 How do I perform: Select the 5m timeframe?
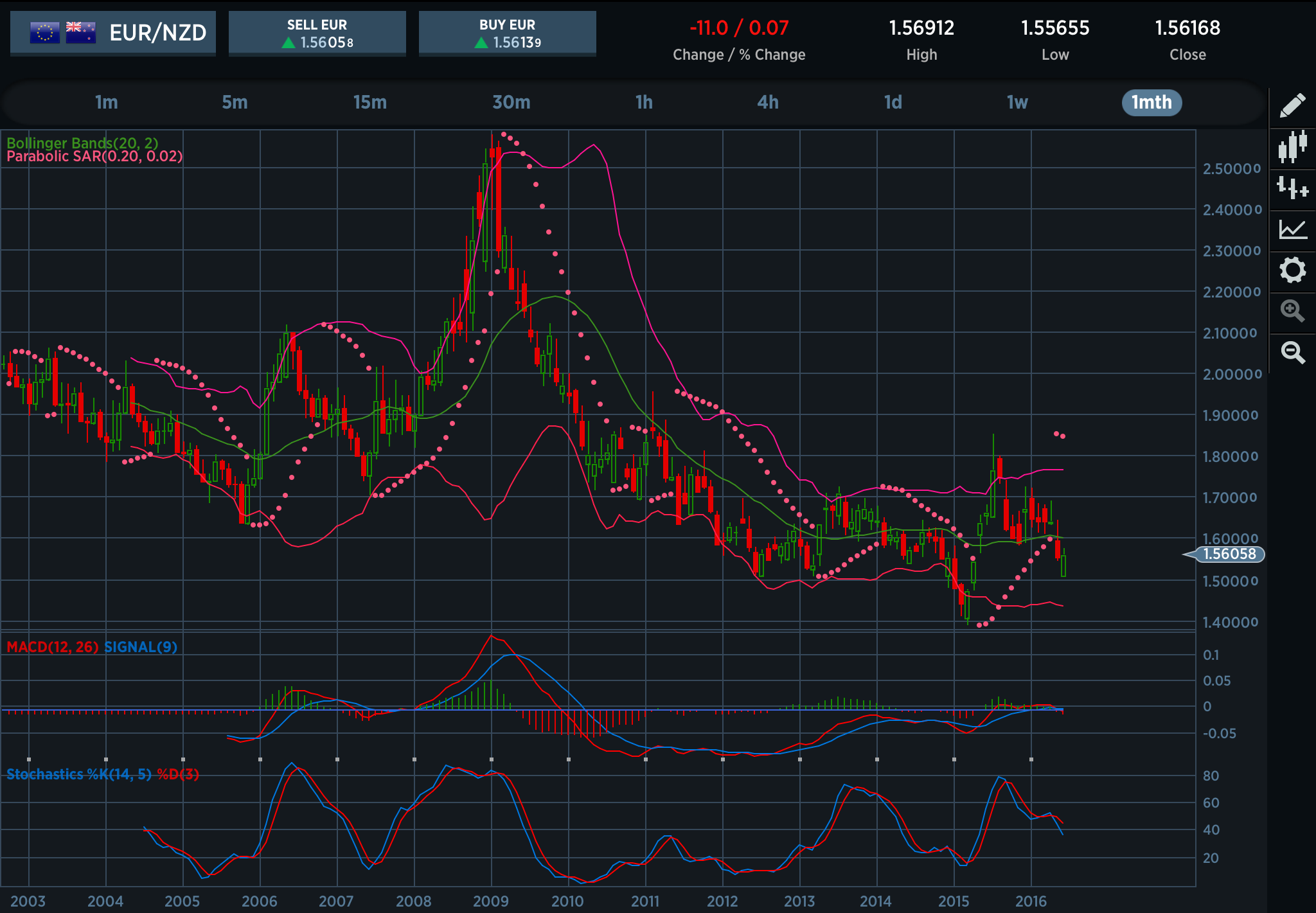pos(235,102)
